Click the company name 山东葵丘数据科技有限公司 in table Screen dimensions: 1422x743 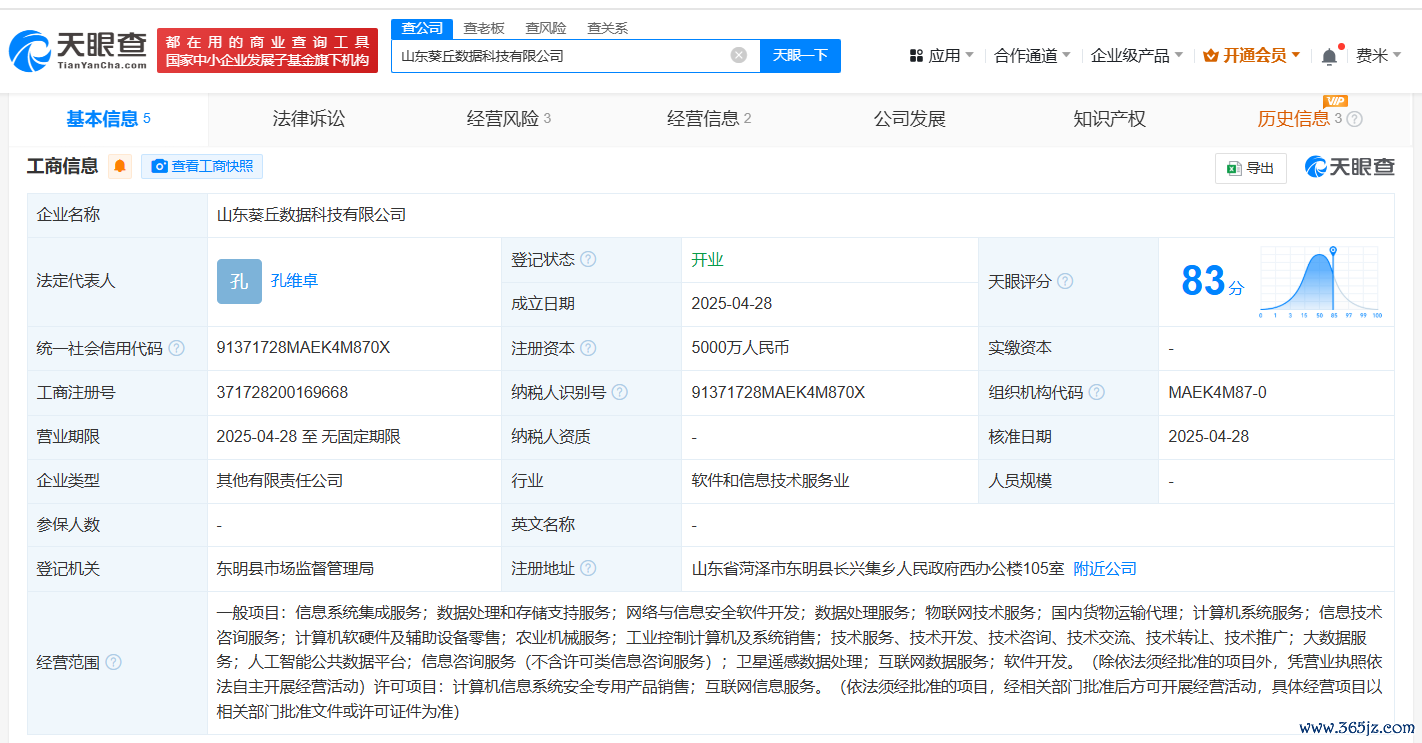(x=311, y=214)
